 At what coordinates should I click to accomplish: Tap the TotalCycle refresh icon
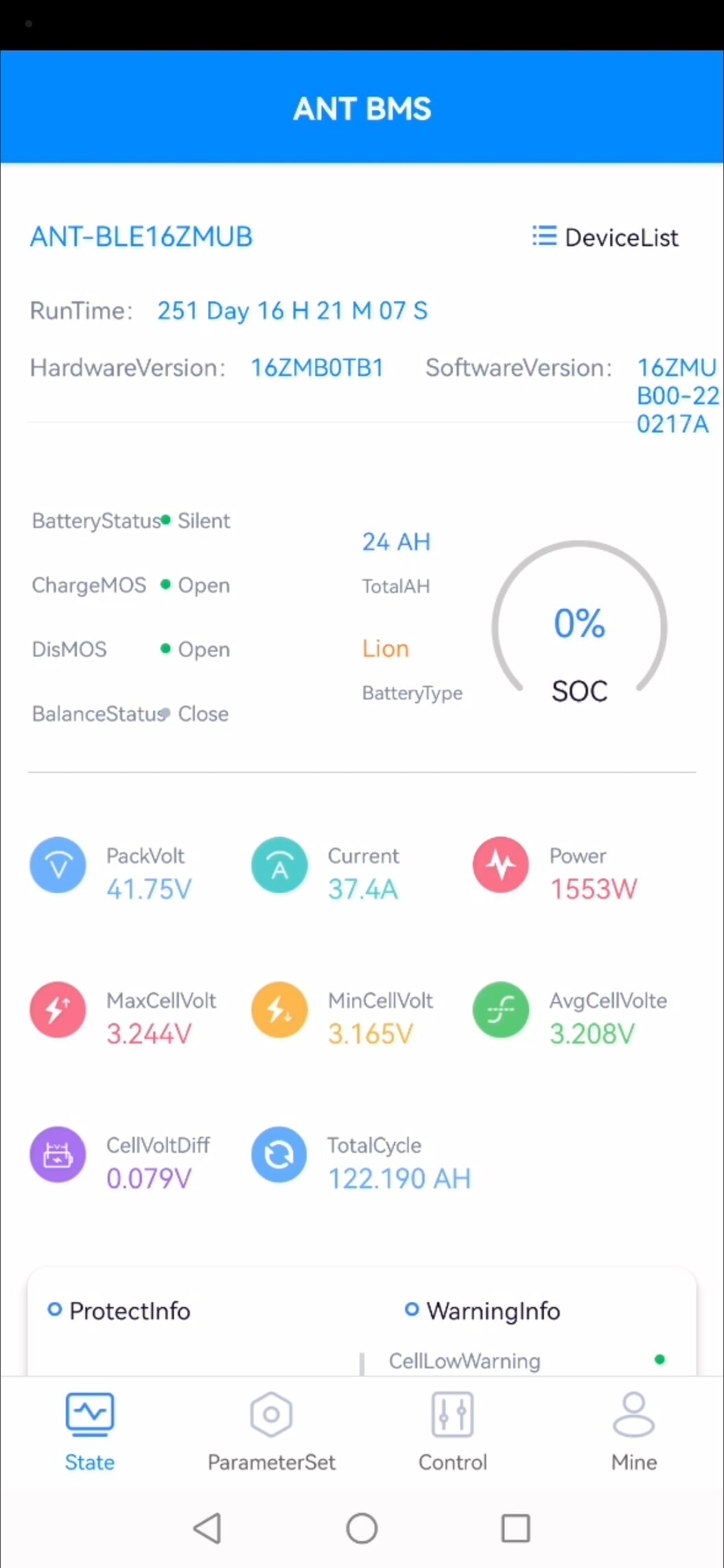279,1155
